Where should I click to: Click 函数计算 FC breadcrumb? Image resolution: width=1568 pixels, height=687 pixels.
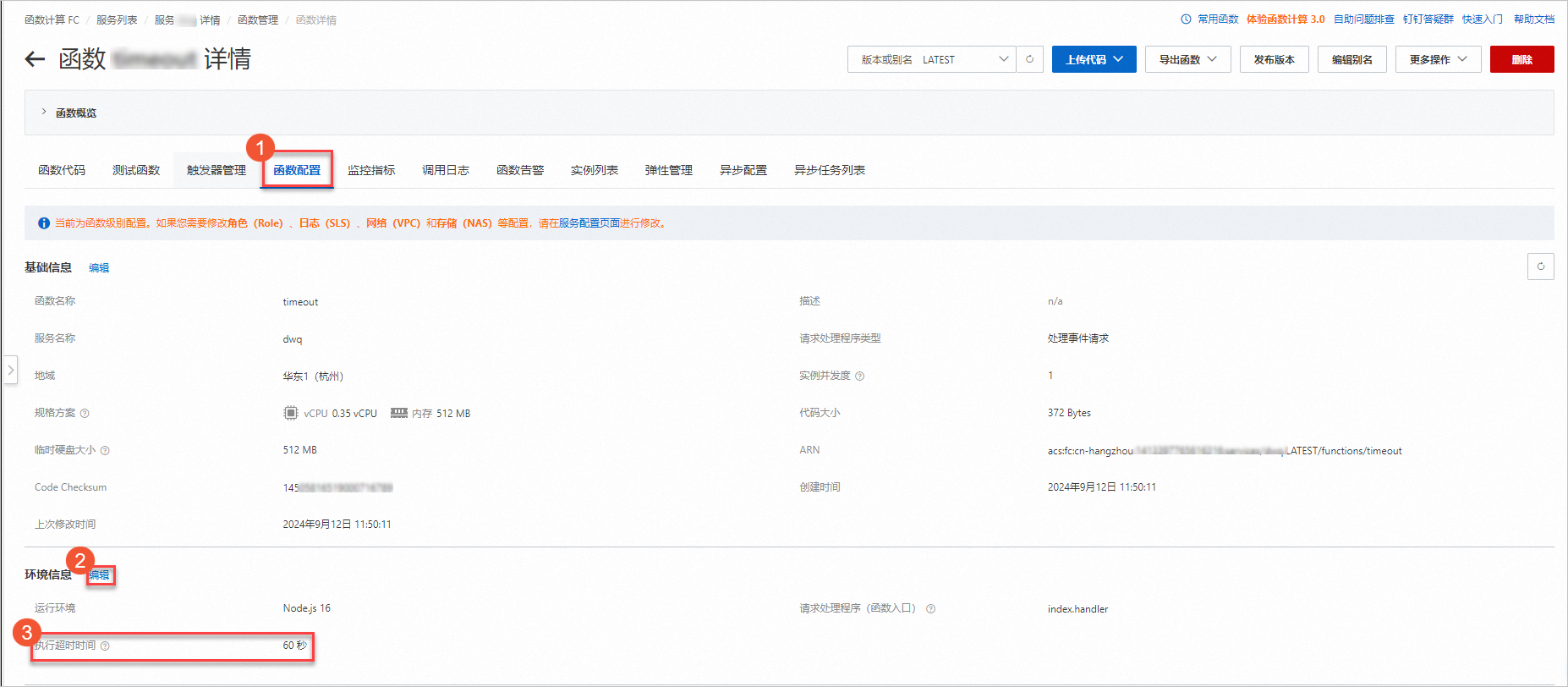(x=52, y=19)
